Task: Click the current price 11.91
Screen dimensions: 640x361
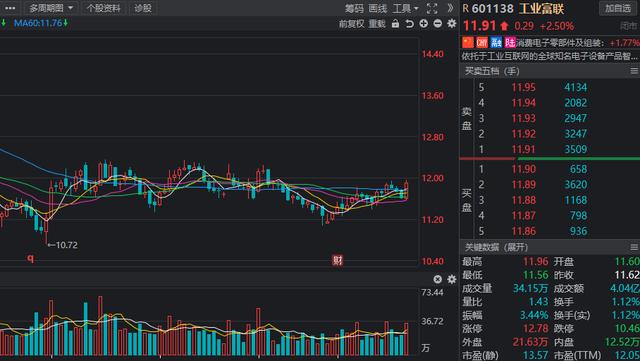Action: pos(479,26)
